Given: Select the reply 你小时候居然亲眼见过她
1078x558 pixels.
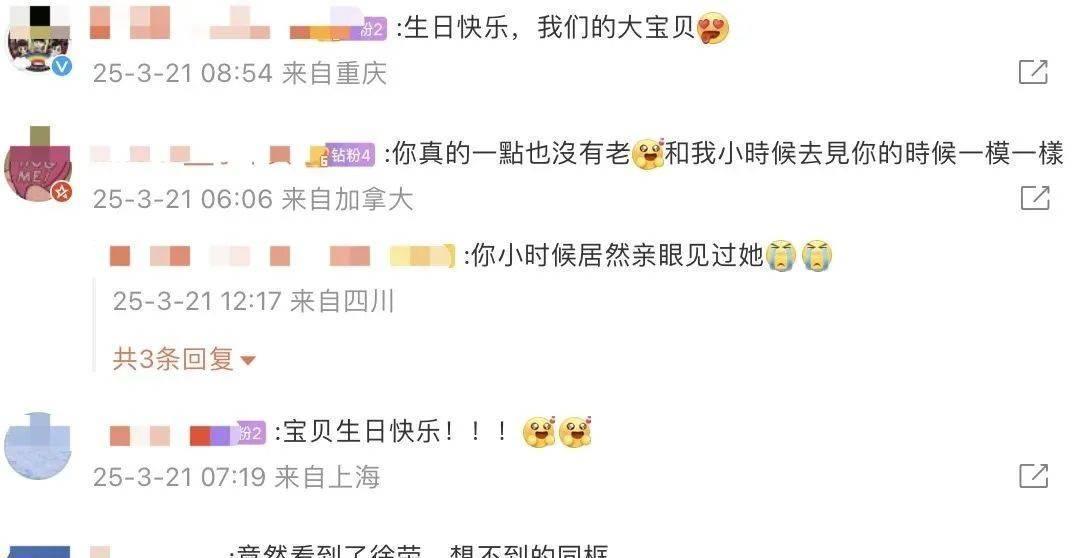Looking at the screenshot, I should pyautogui.click(x=647, y=256).
